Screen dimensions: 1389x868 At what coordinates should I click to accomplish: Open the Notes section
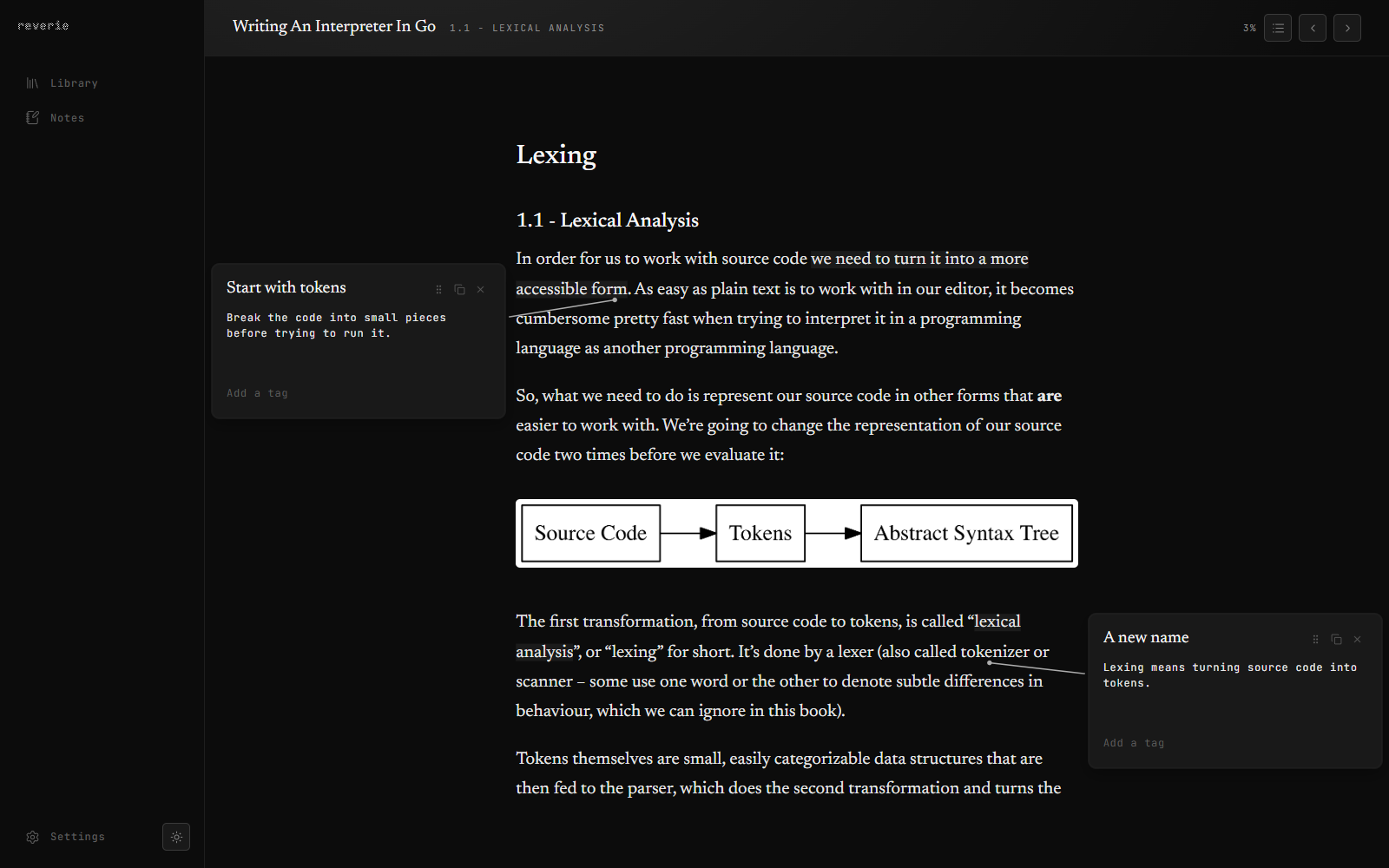(x=55, y=118)
